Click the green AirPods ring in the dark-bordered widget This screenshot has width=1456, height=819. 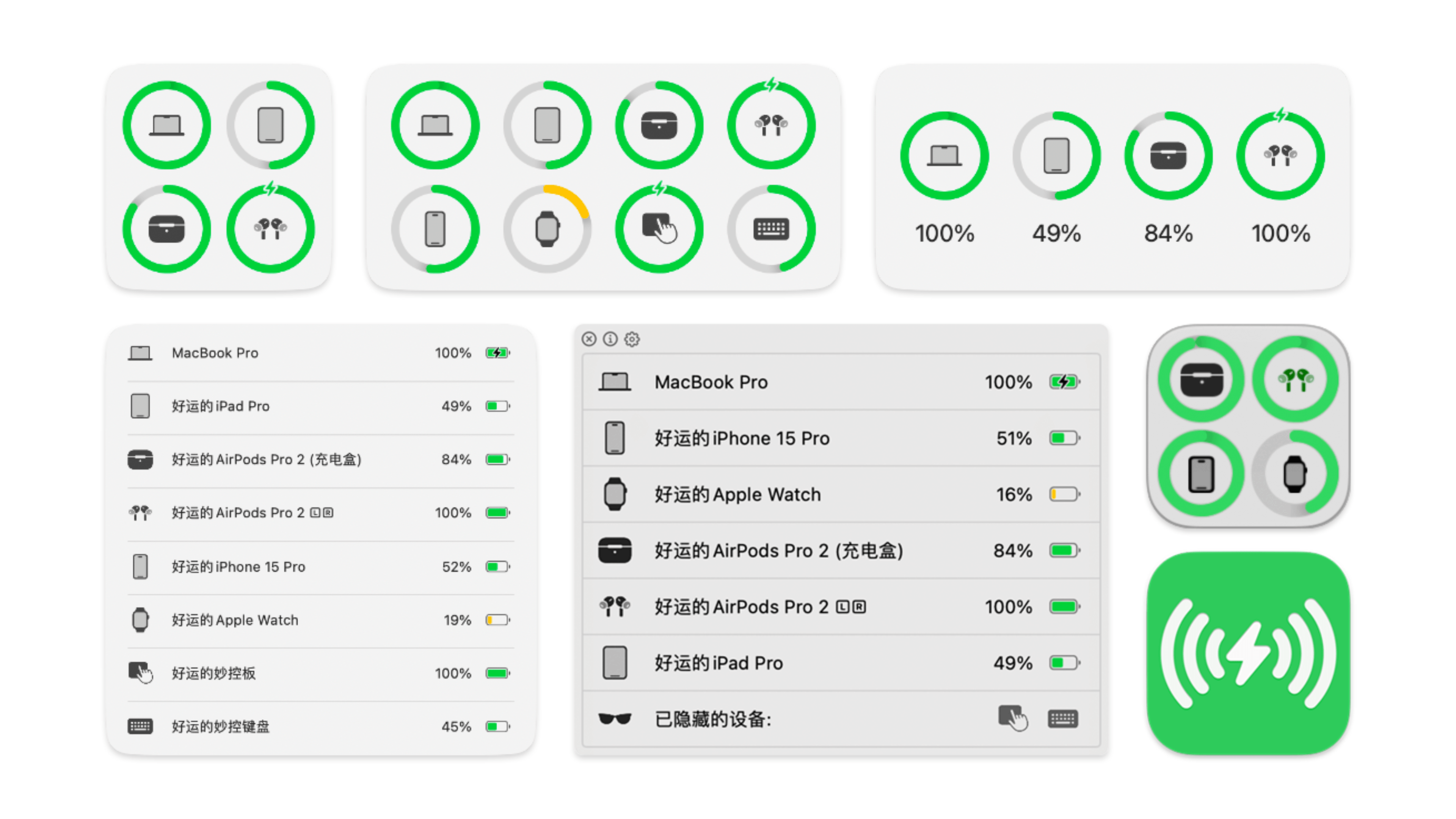[1296, 379]
